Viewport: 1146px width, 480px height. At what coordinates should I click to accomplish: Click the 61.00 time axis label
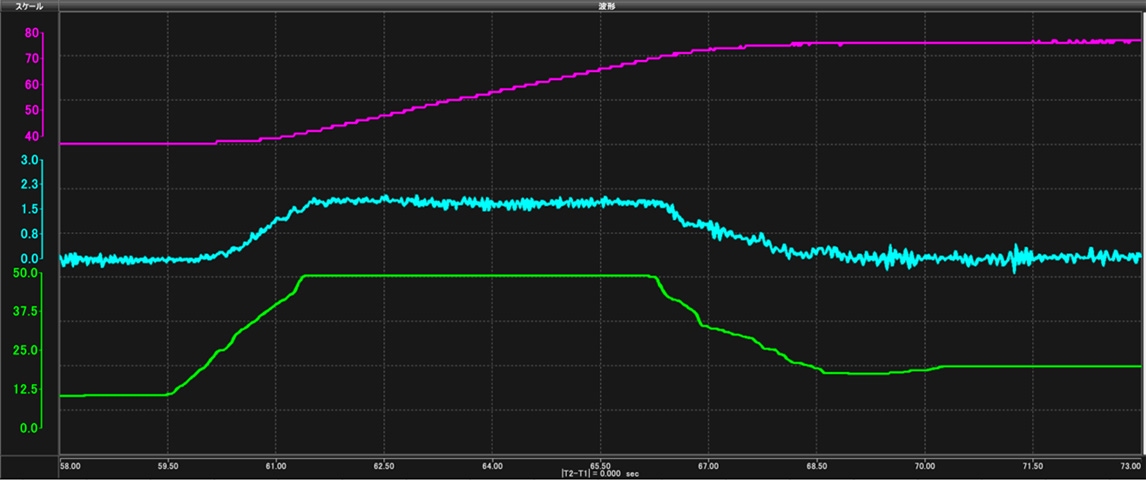276,466
